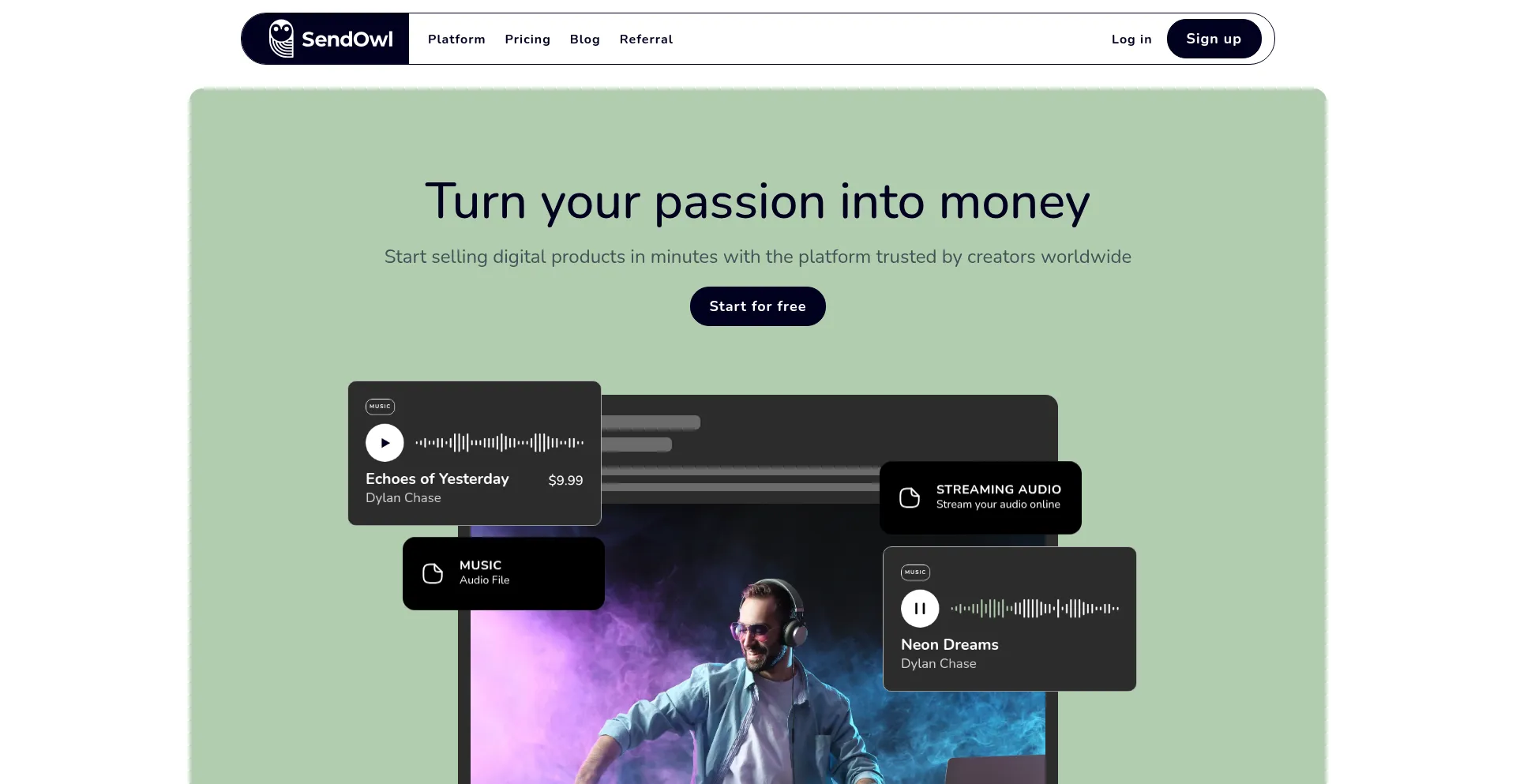Click the Start for free button
This screenshot has height=784, width=1516.
click(x=758, y=306)
